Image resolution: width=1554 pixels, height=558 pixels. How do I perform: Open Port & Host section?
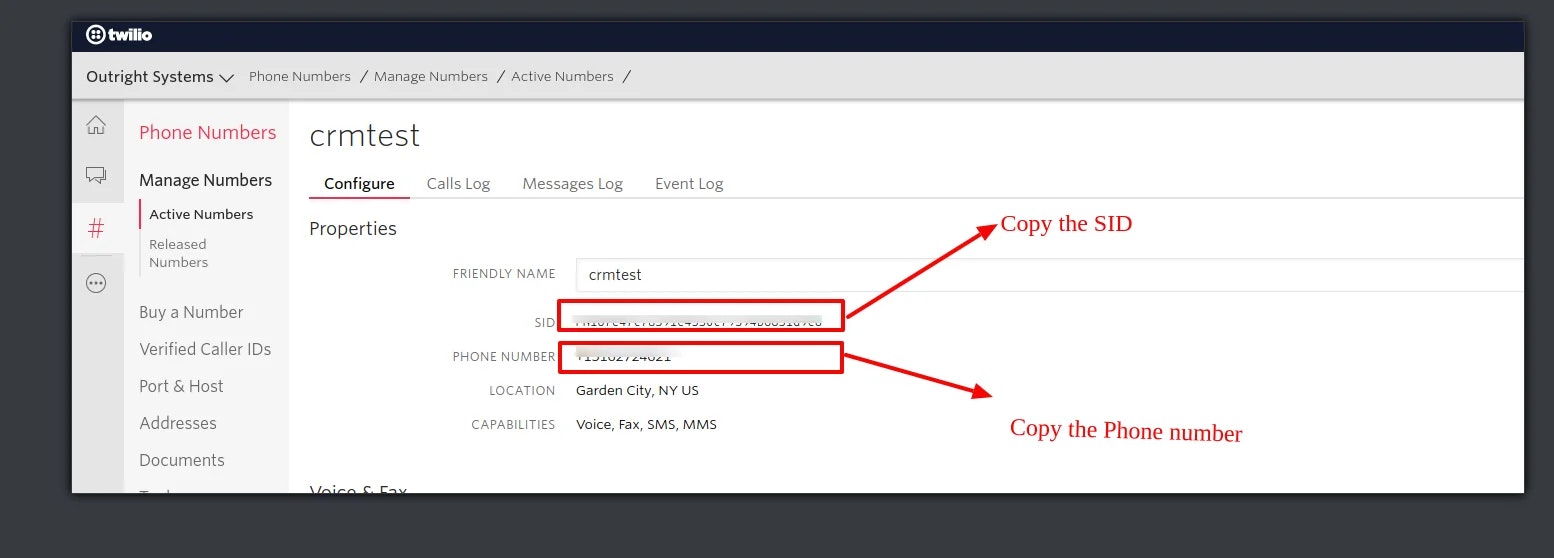click(181, 386)
